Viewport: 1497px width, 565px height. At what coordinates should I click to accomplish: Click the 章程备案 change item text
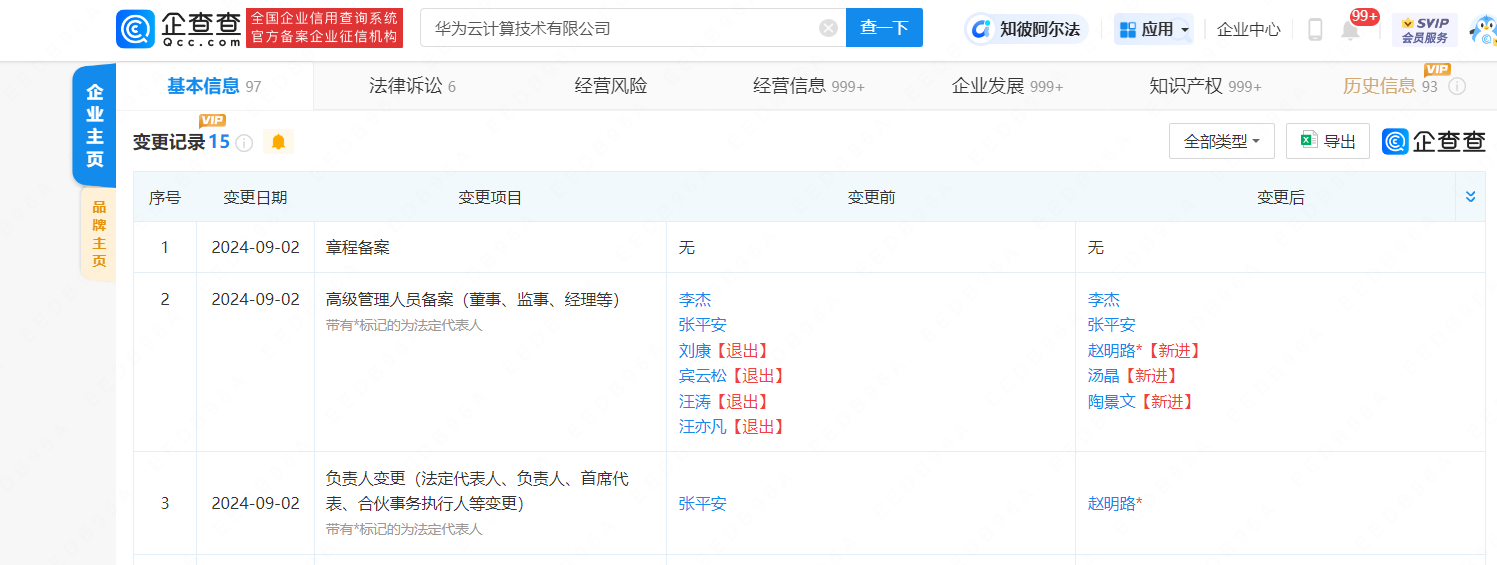358,247
